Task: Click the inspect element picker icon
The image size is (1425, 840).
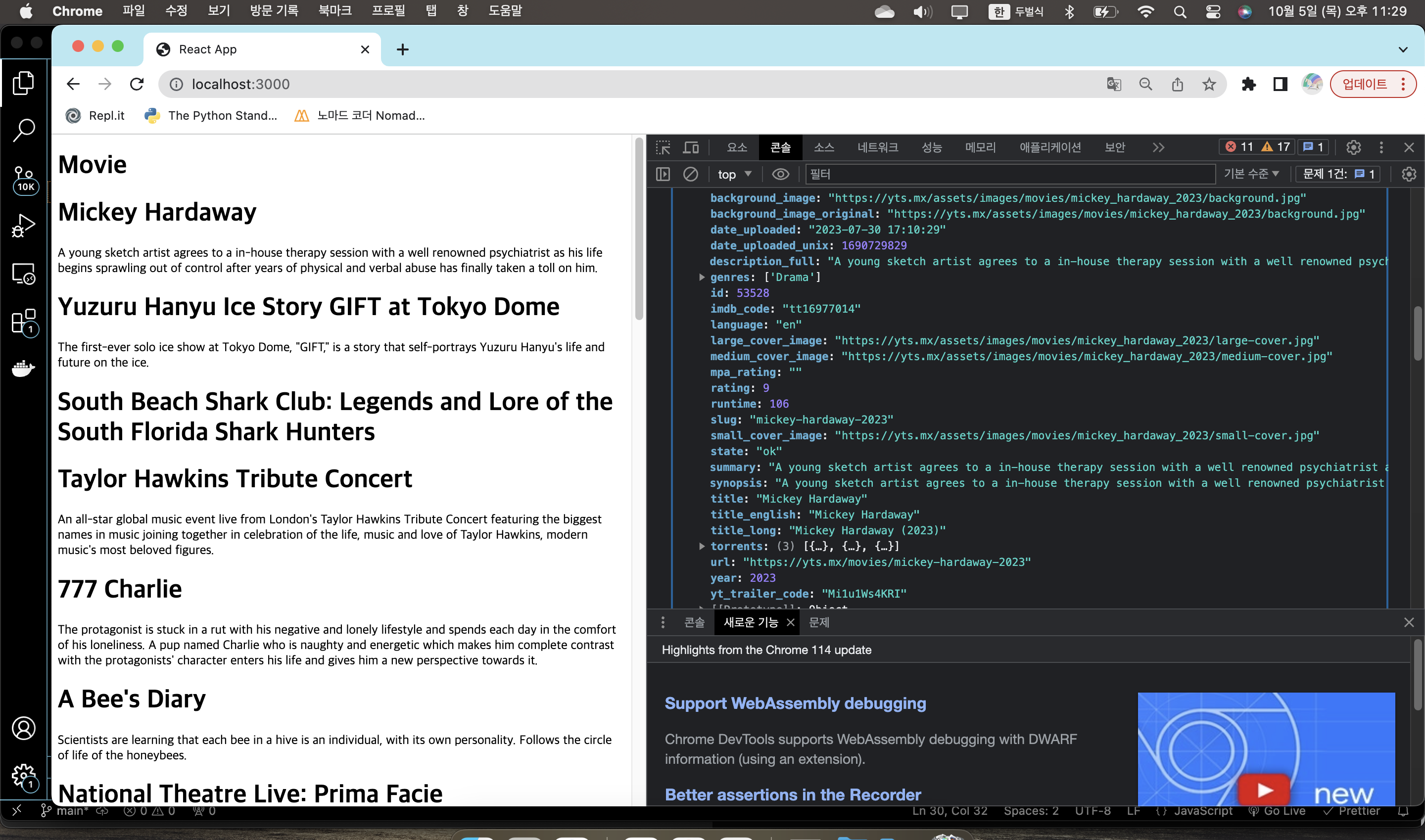Action: 663,147
